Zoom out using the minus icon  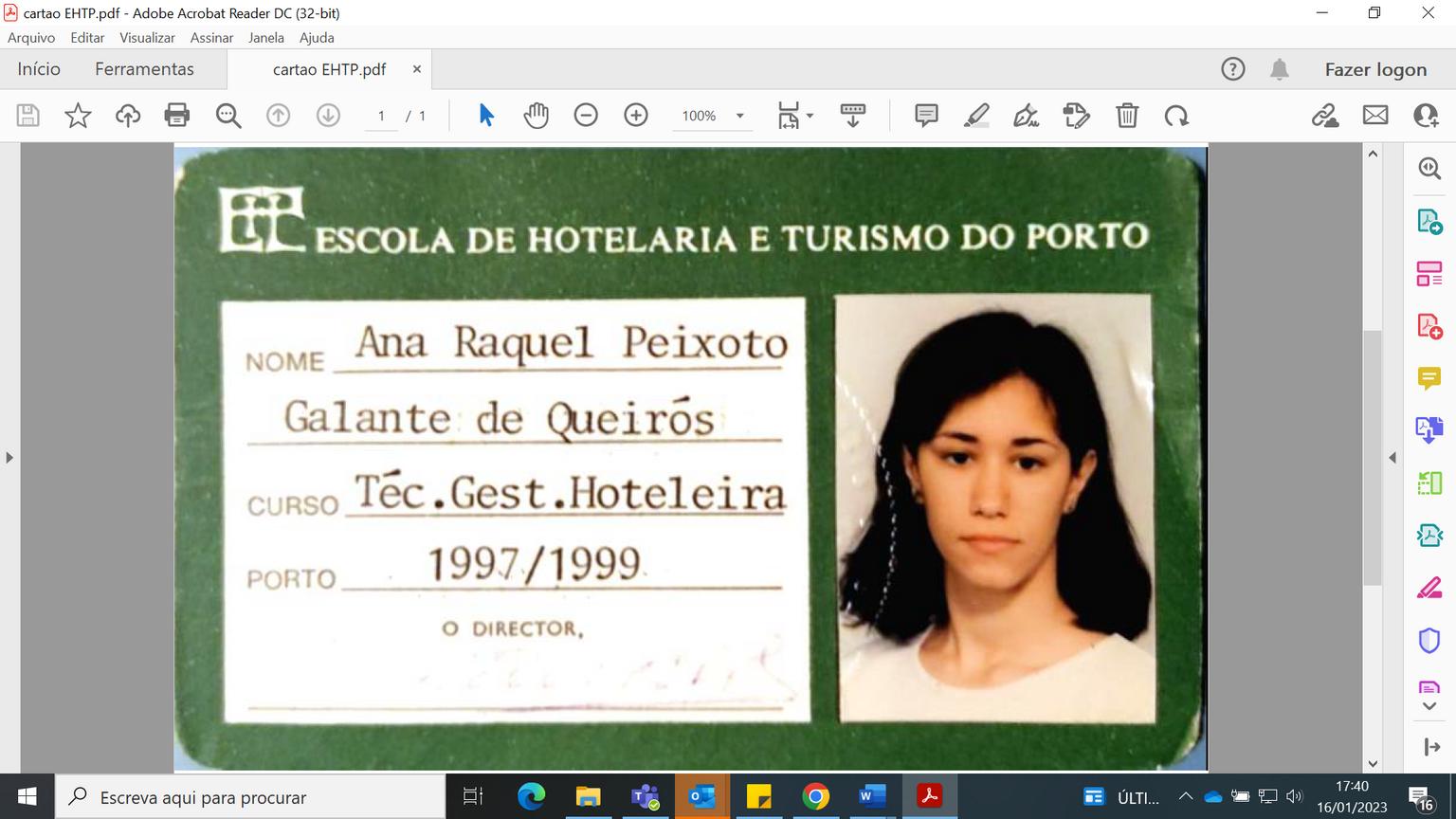click(586, 116)
